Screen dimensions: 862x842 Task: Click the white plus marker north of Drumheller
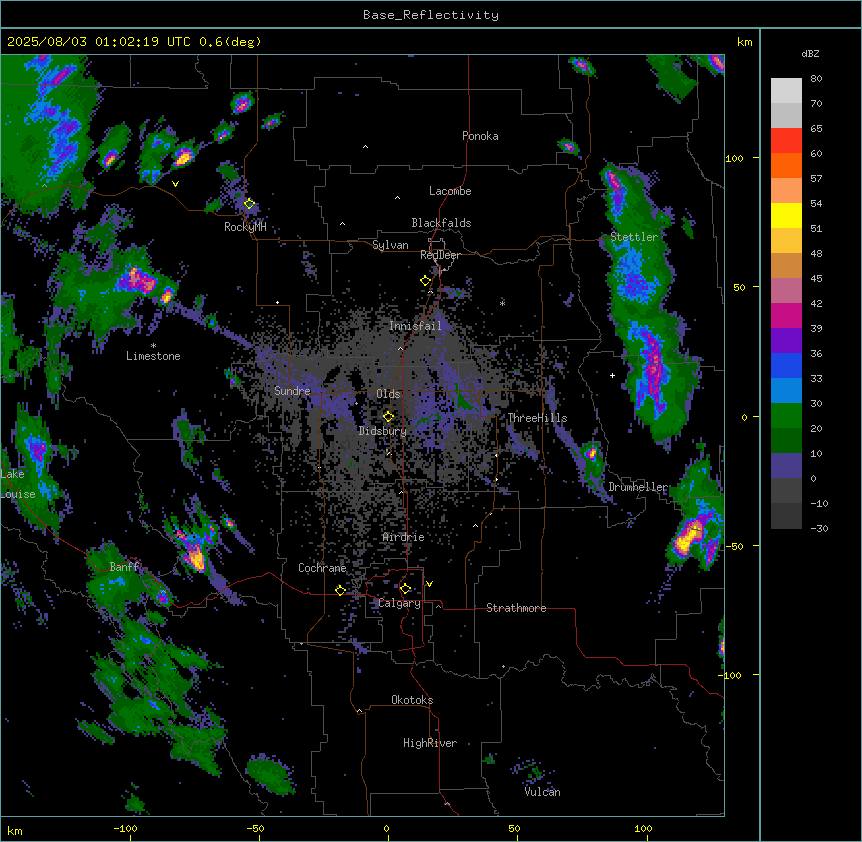[612, 375]
